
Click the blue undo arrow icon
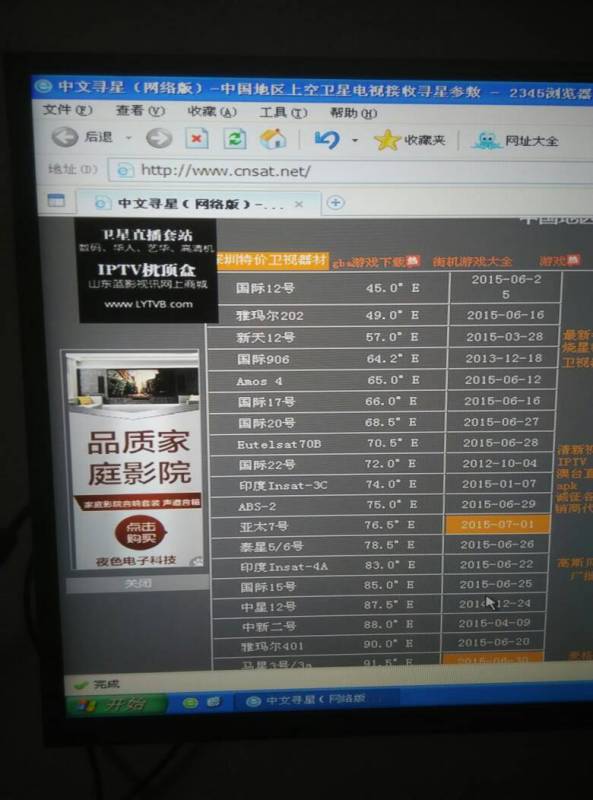[x=327, y=139]
